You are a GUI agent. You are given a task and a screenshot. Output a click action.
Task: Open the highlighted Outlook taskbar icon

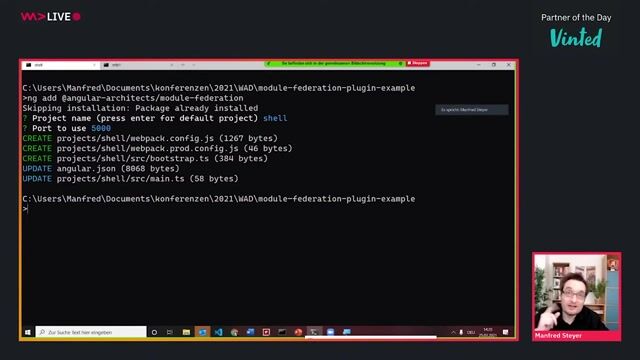202,332
